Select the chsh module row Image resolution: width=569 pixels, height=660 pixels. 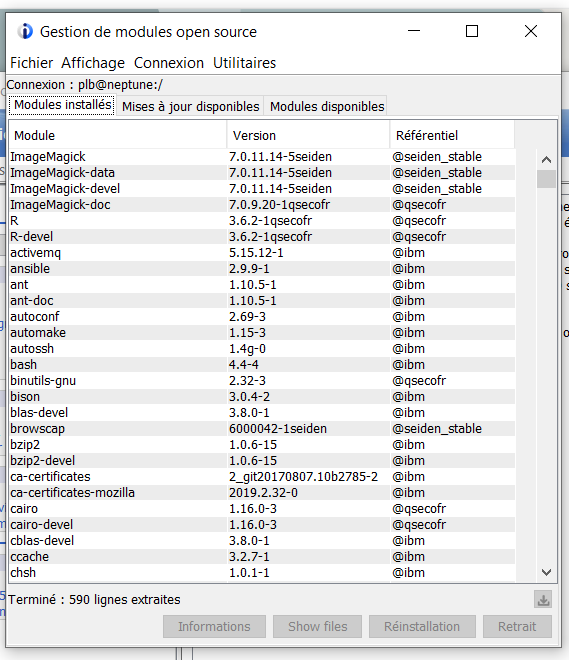pos(262,572)
